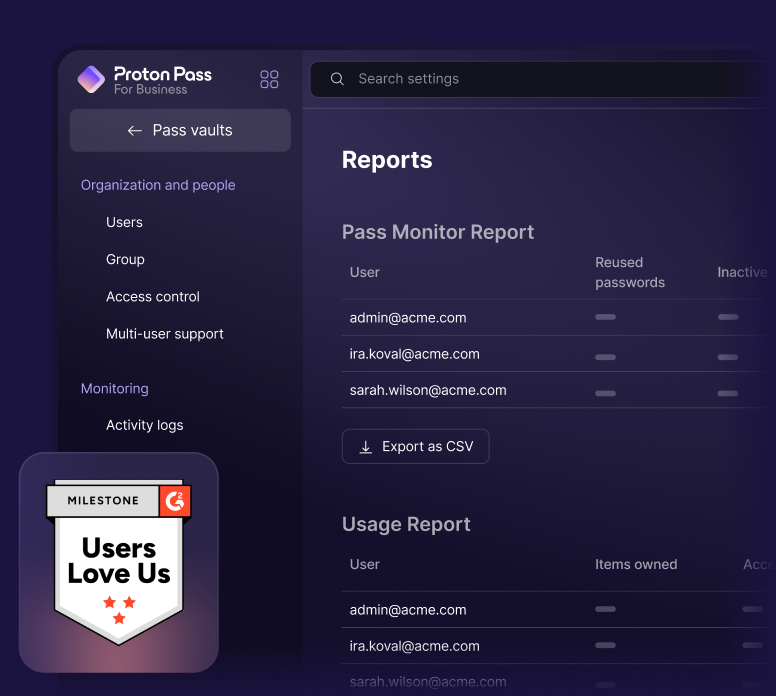Viewport: 776px width, 696px height.
Task: Select admin@acme.com in Usage Report
Action: tap(408, 610)
